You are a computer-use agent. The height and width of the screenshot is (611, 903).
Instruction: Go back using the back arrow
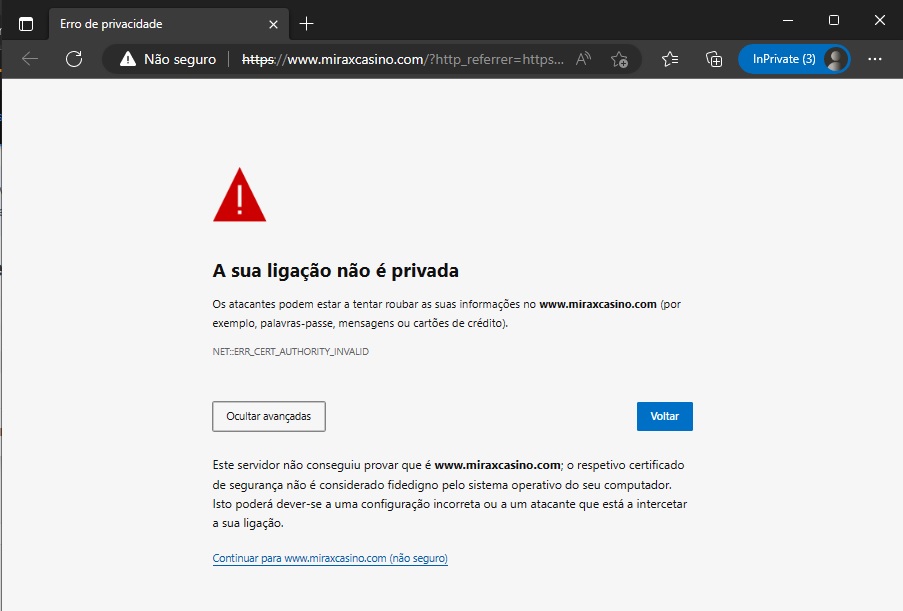click(x=30, y=59)
